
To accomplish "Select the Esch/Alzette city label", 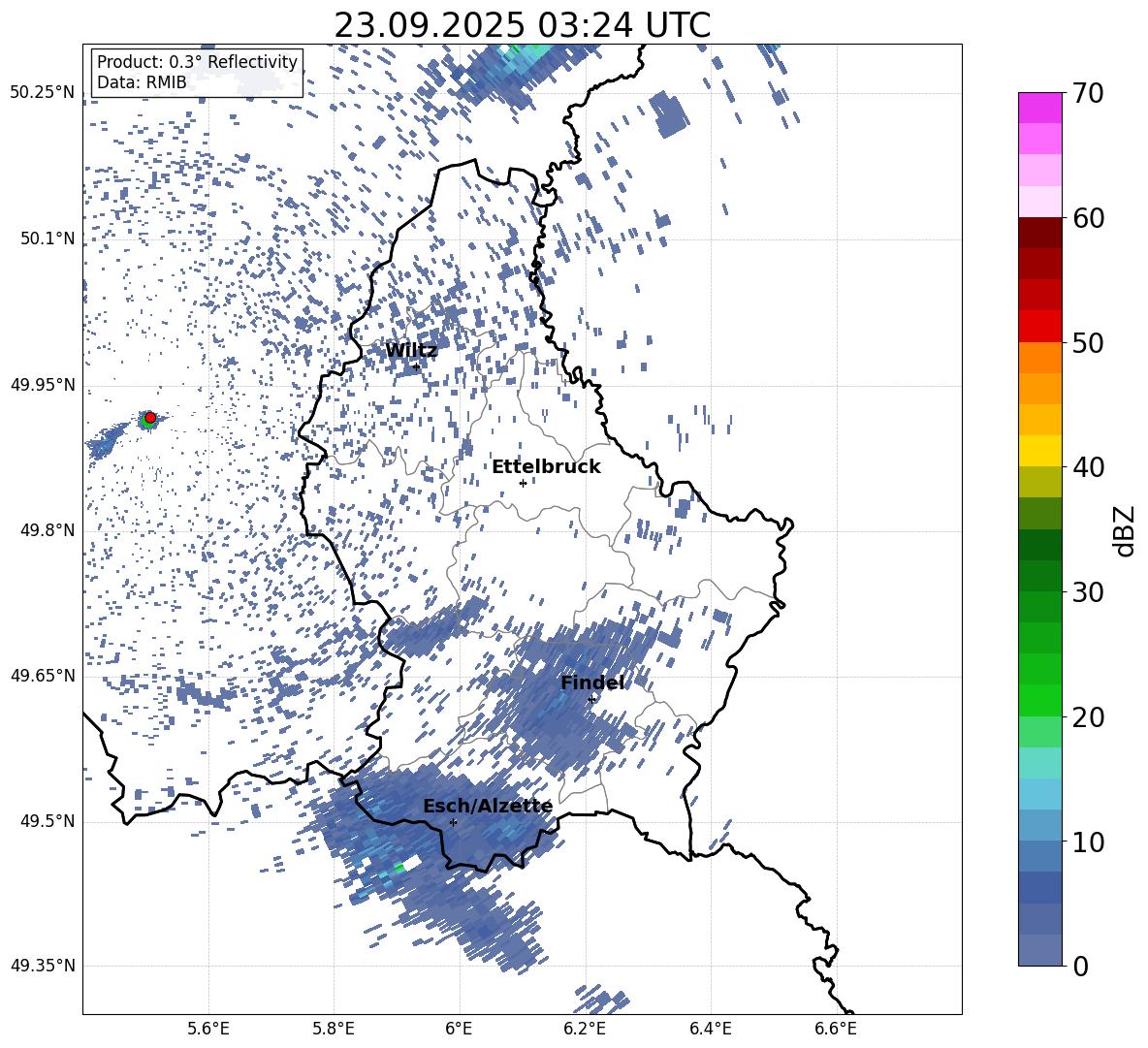I will [x=488, y=807].
